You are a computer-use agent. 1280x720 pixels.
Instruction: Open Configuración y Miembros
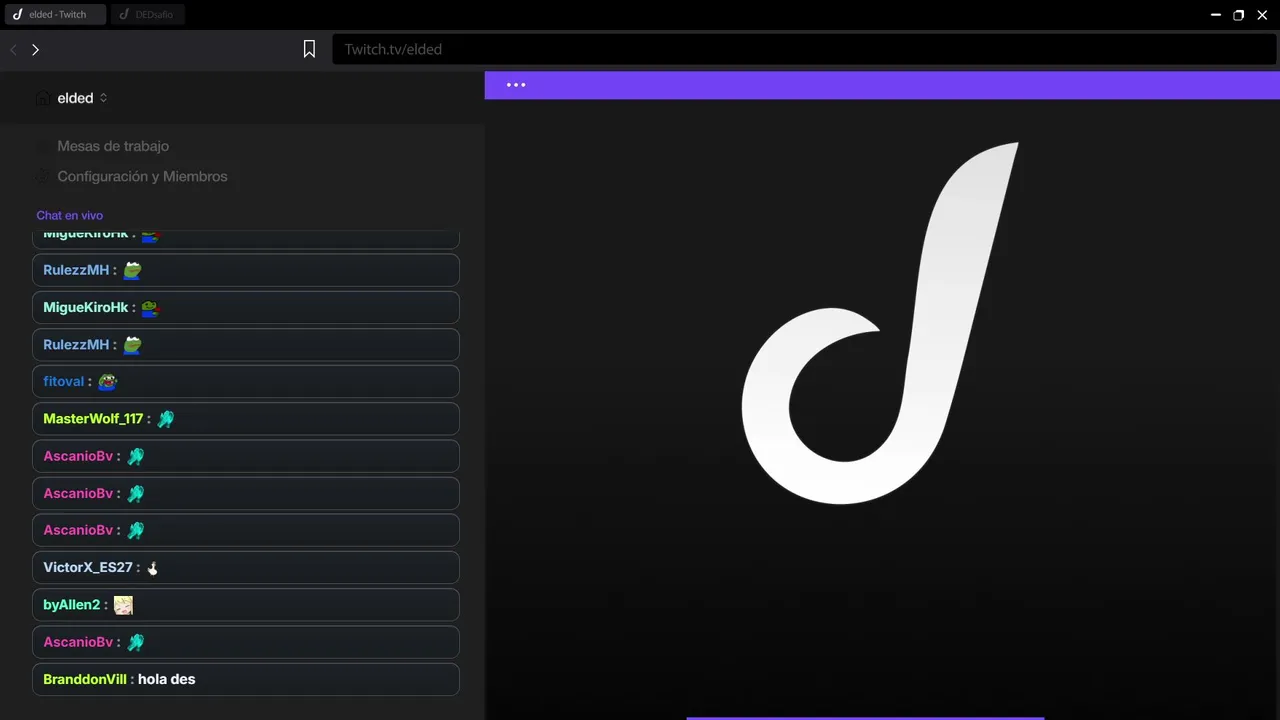pos(142,176)
